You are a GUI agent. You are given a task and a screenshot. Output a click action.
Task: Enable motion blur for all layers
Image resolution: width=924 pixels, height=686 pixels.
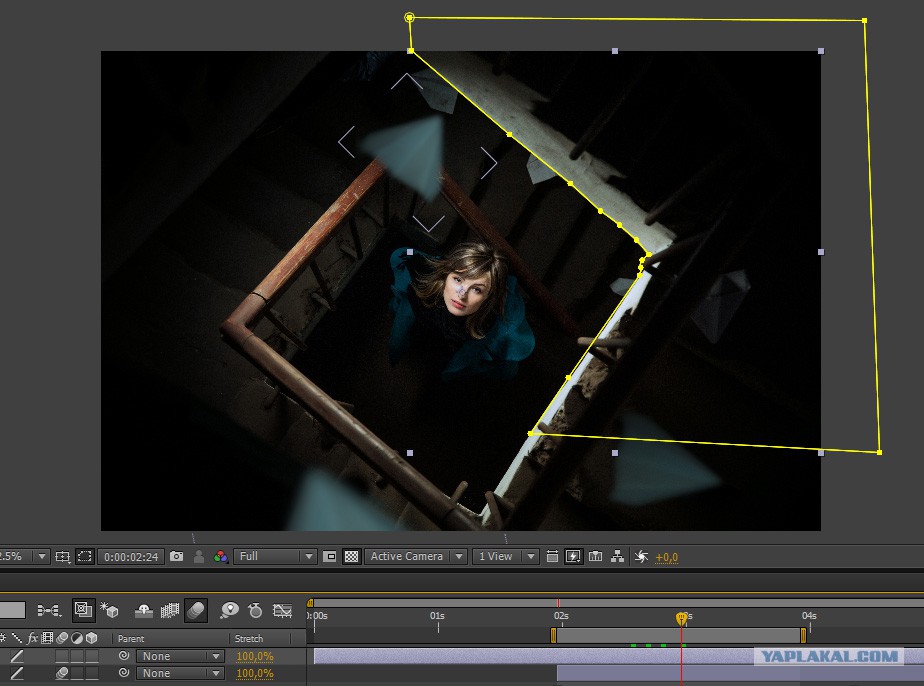pyautogui.click(x=196, y=611)
